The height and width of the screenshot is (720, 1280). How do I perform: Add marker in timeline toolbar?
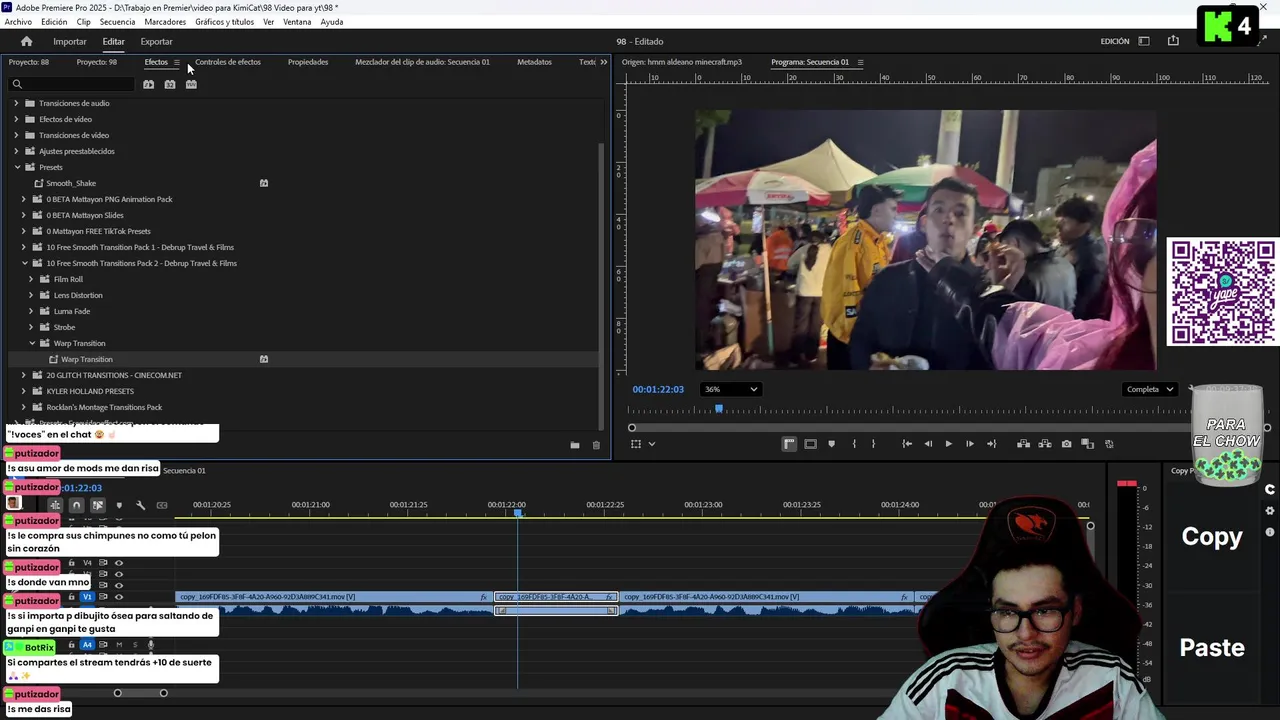tap(119, 505)
